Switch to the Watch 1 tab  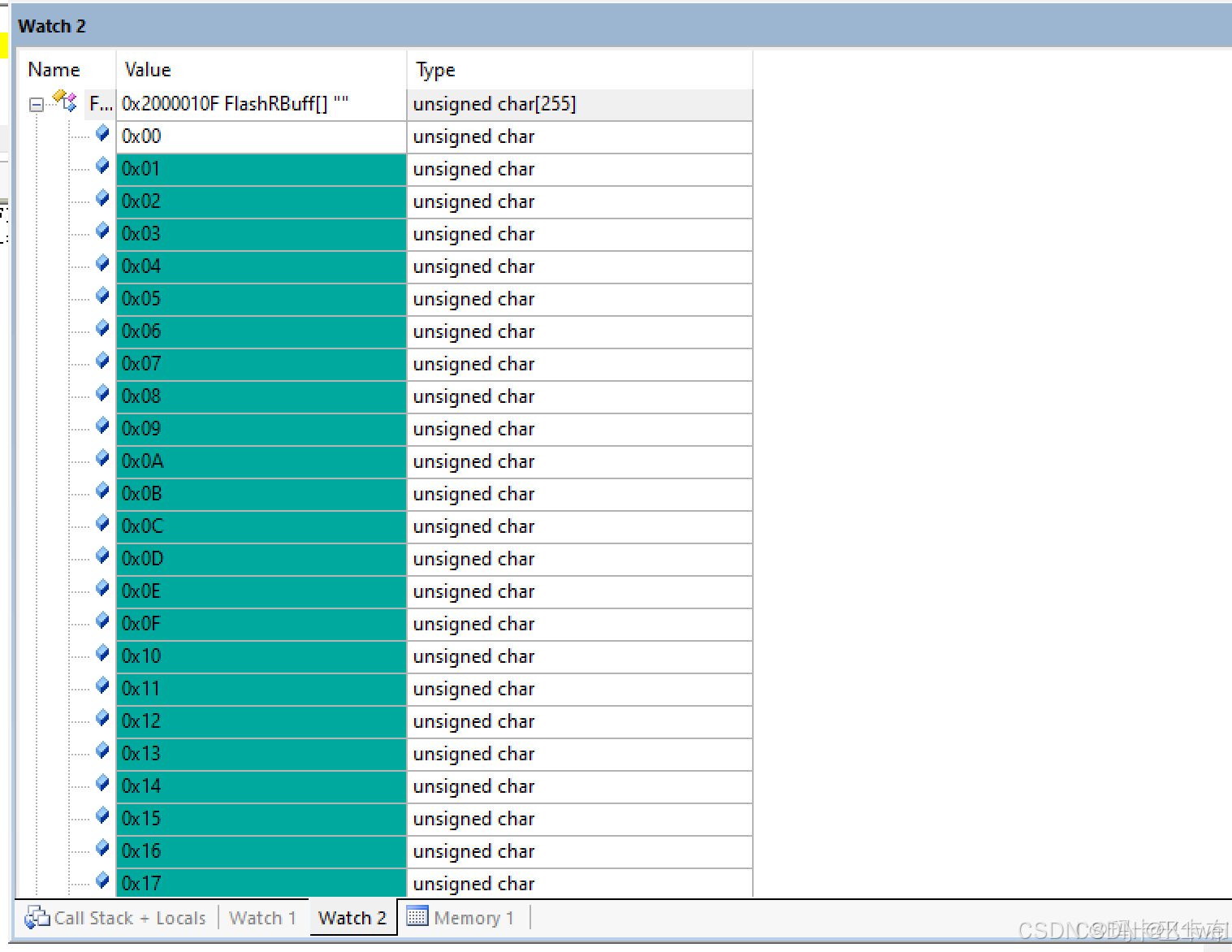click(x=262, y=917)
